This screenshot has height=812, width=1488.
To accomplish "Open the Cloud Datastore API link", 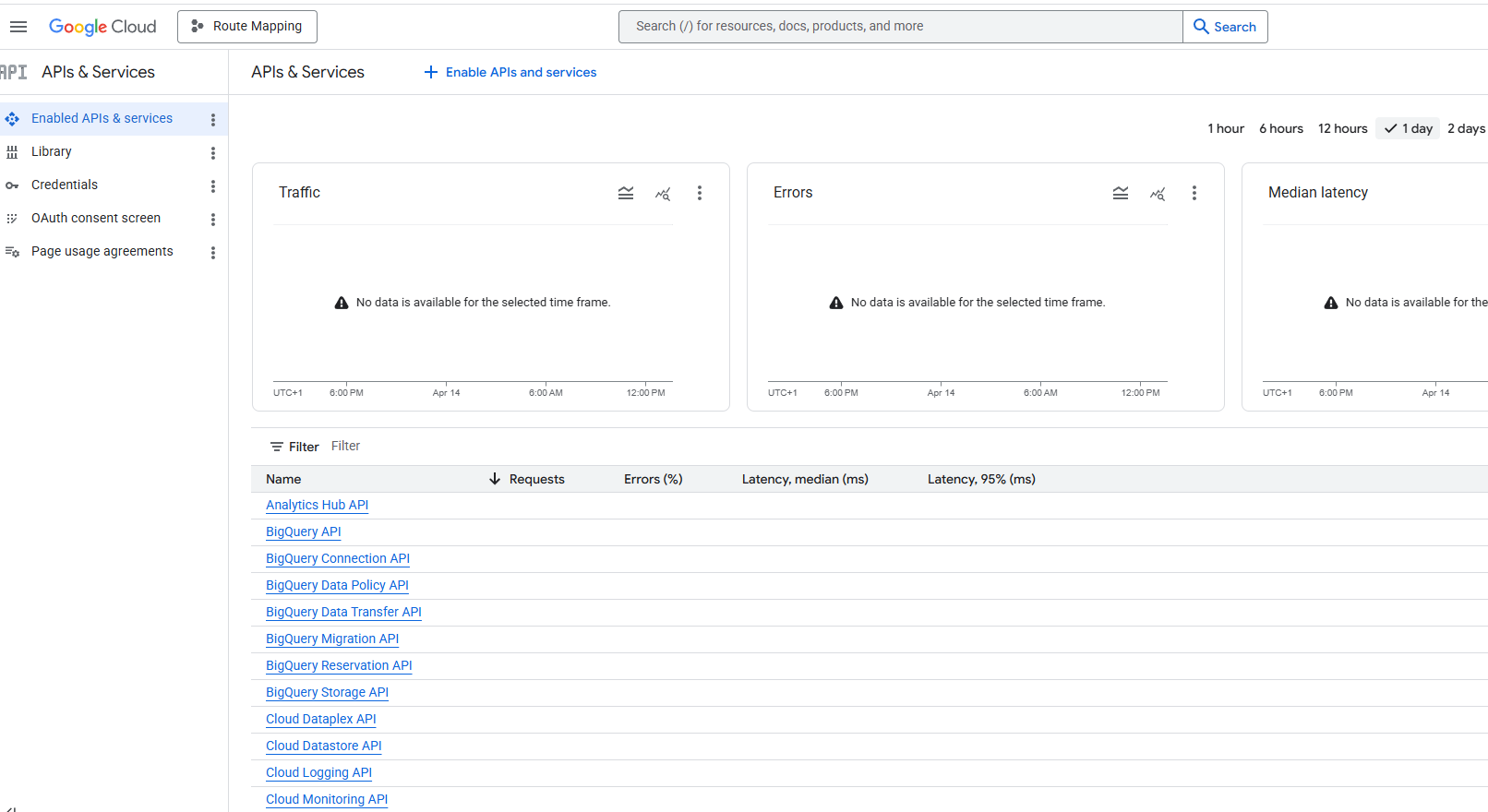I will pyautogui.click(x=324, y=746).
